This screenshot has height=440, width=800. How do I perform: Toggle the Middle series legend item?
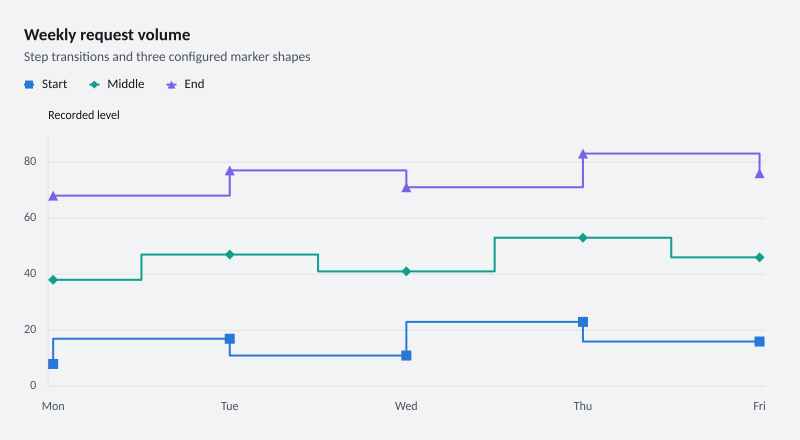point(117,84)
